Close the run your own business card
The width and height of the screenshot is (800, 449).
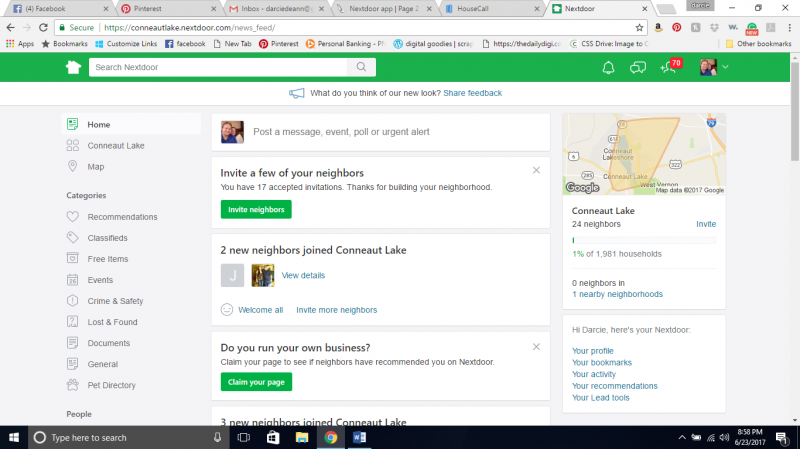pyautogui.click(x=536, y=346)
